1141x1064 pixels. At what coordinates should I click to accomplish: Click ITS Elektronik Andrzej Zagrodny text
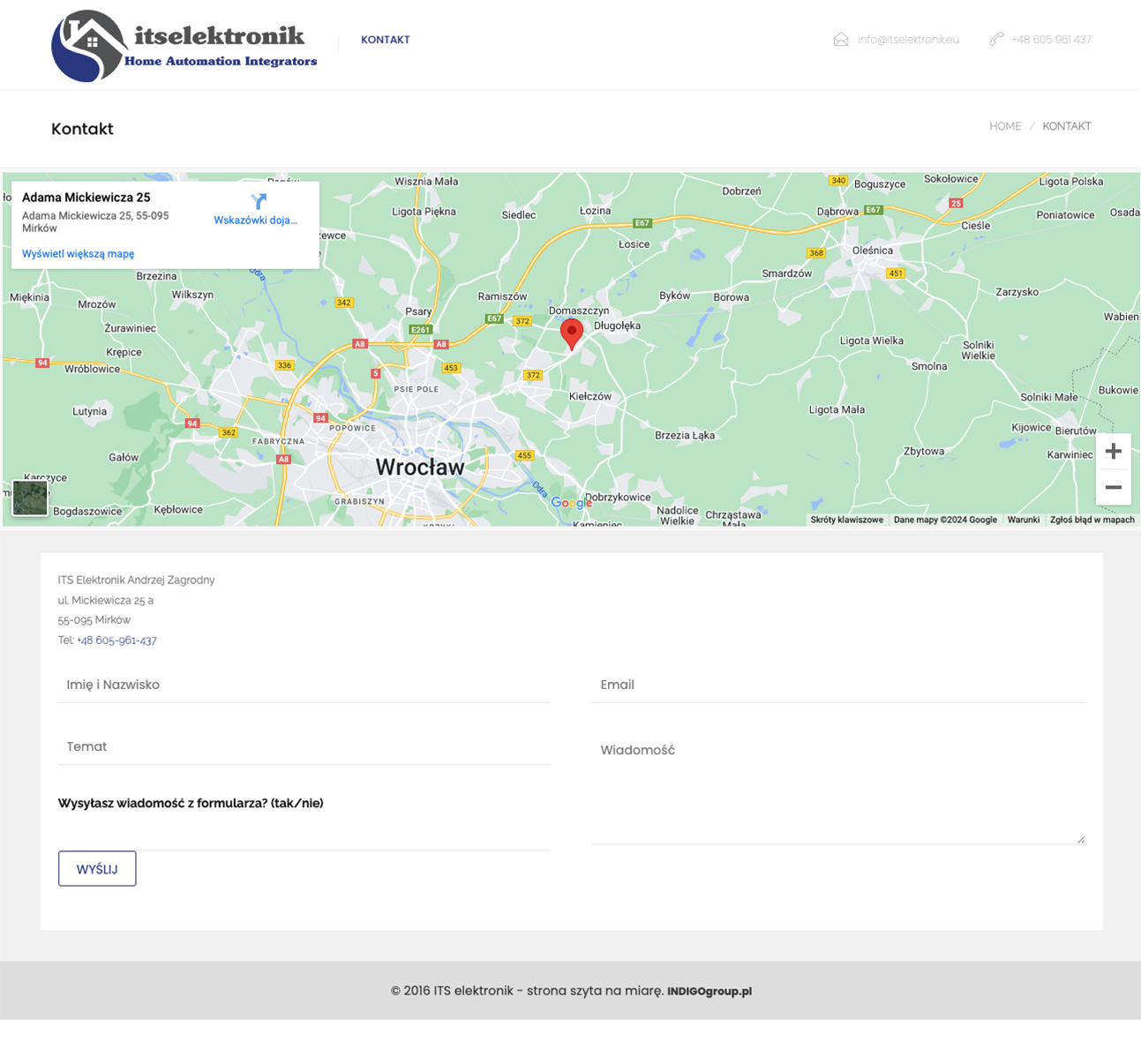(137, 581)
